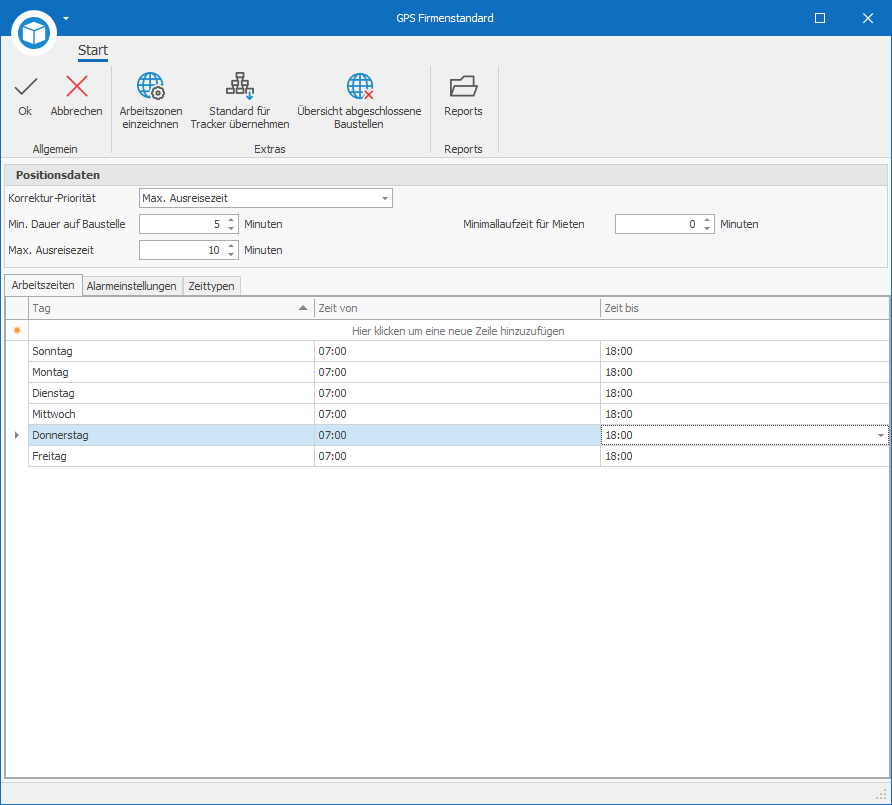Select the Start ribbon tab
This screenshot has height=805, width=892.
[x=93, y=51]
